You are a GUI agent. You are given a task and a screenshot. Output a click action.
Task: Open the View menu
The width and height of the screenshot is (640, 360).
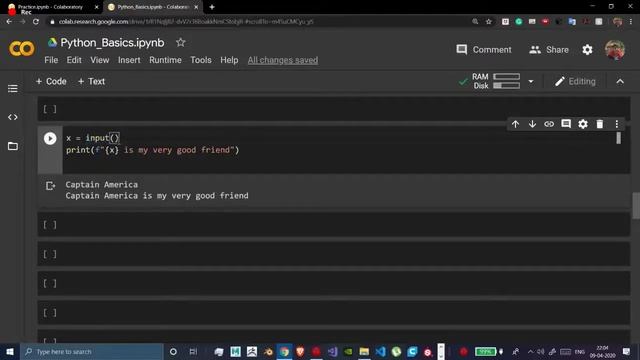click(x=100, y=60)
